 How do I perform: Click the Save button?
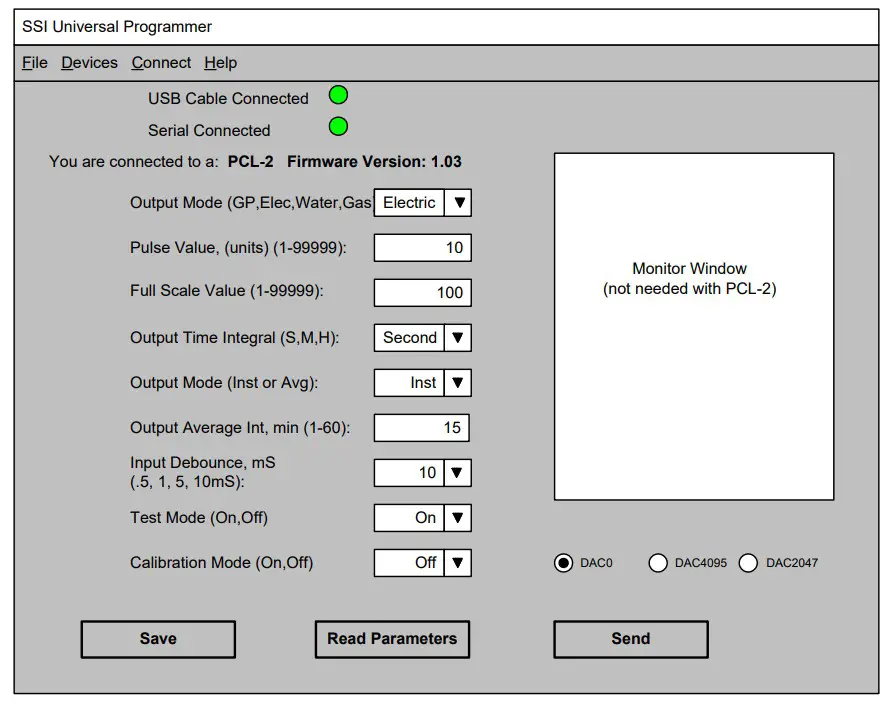tap(158, 639)
